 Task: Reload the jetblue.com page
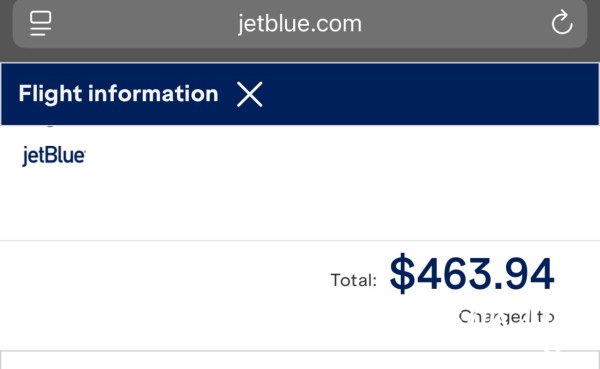pyautogui.click(x=562, y=23)
